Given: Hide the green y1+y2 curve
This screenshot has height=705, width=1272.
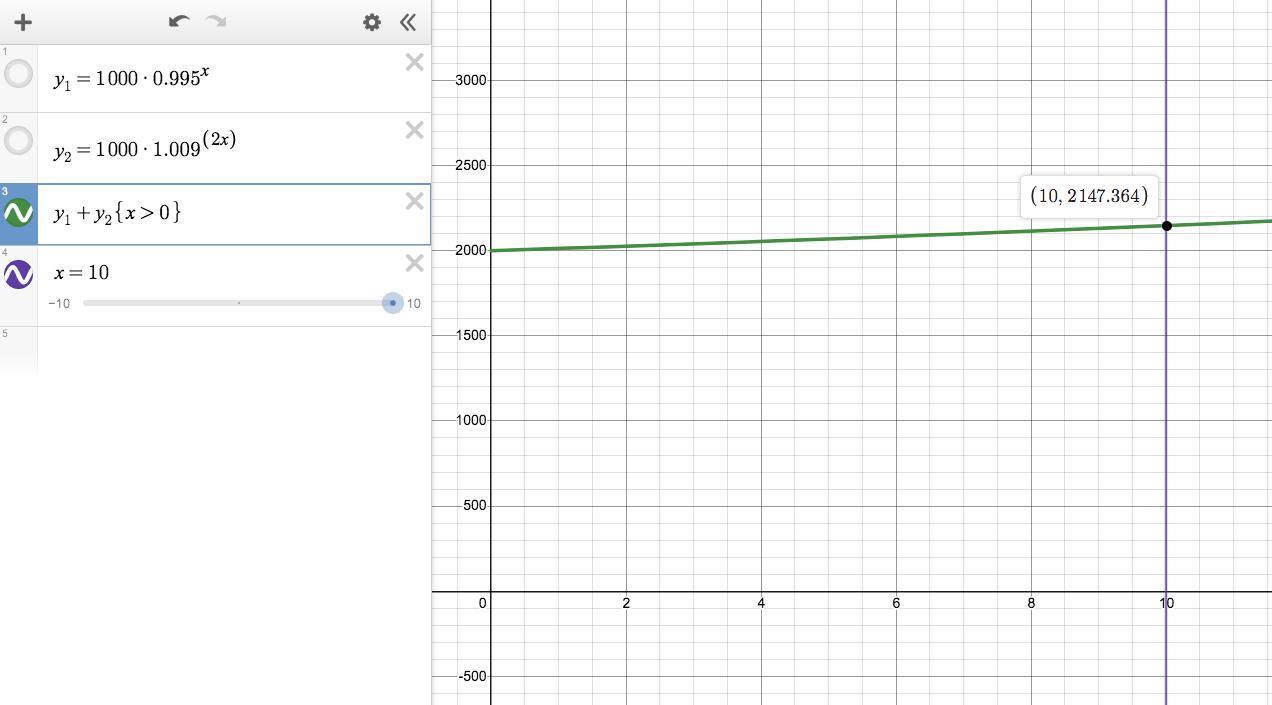Looking at the screenshot, I should click(x=19, y=213).
